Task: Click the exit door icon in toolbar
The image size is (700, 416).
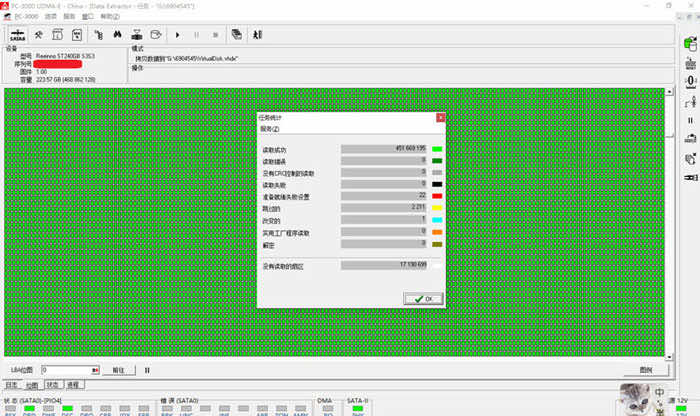Action: pyautogui.click(x=256, y=34)
